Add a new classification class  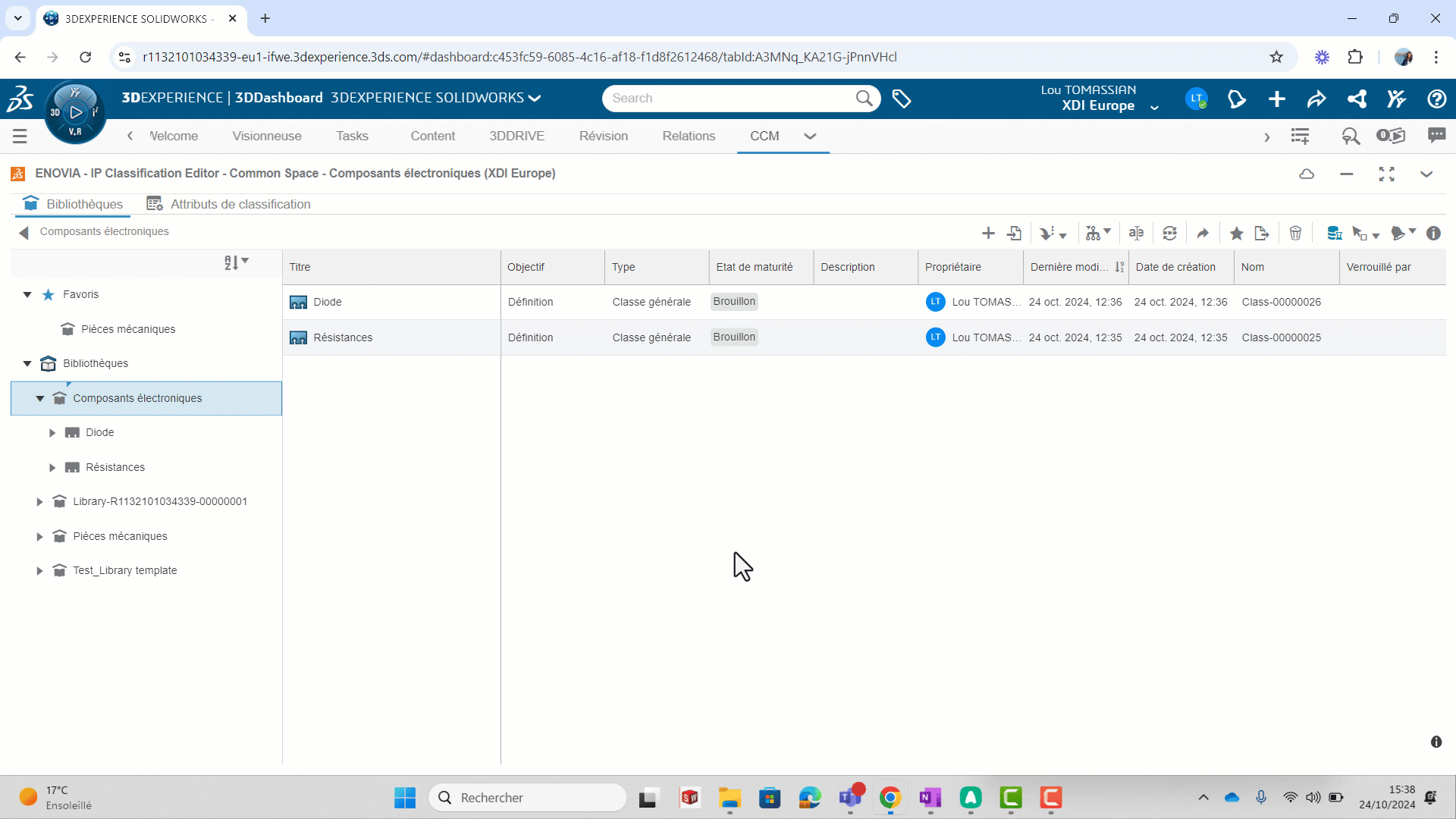tap(989, 233)
